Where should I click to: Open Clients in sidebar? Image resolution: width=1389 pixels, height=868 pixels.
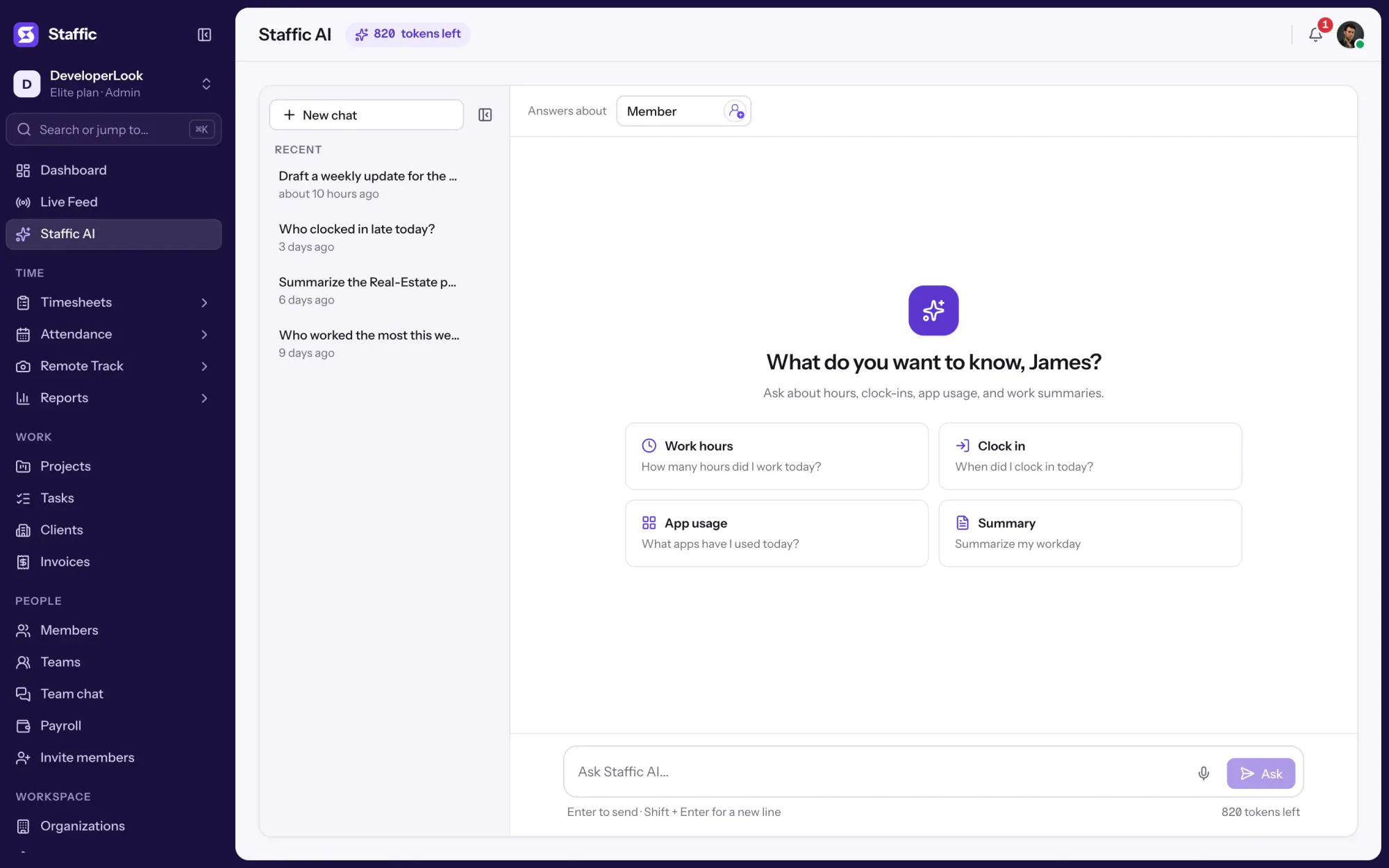pyautogui.click(x=113, y=531)
